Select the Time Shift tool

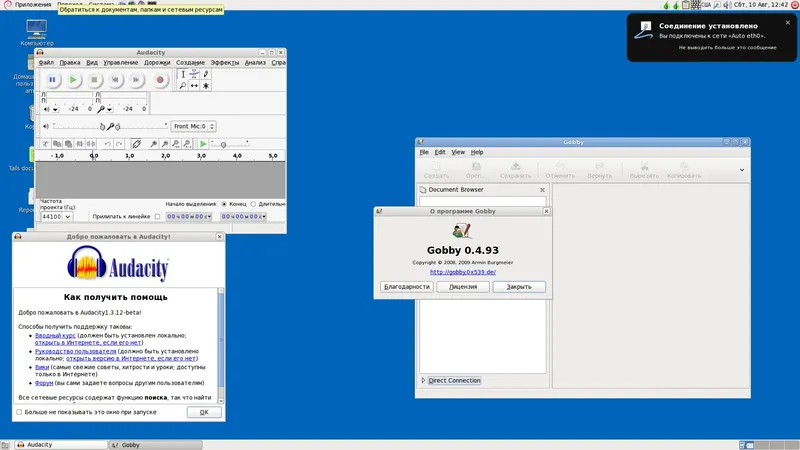tap(194, 86)
